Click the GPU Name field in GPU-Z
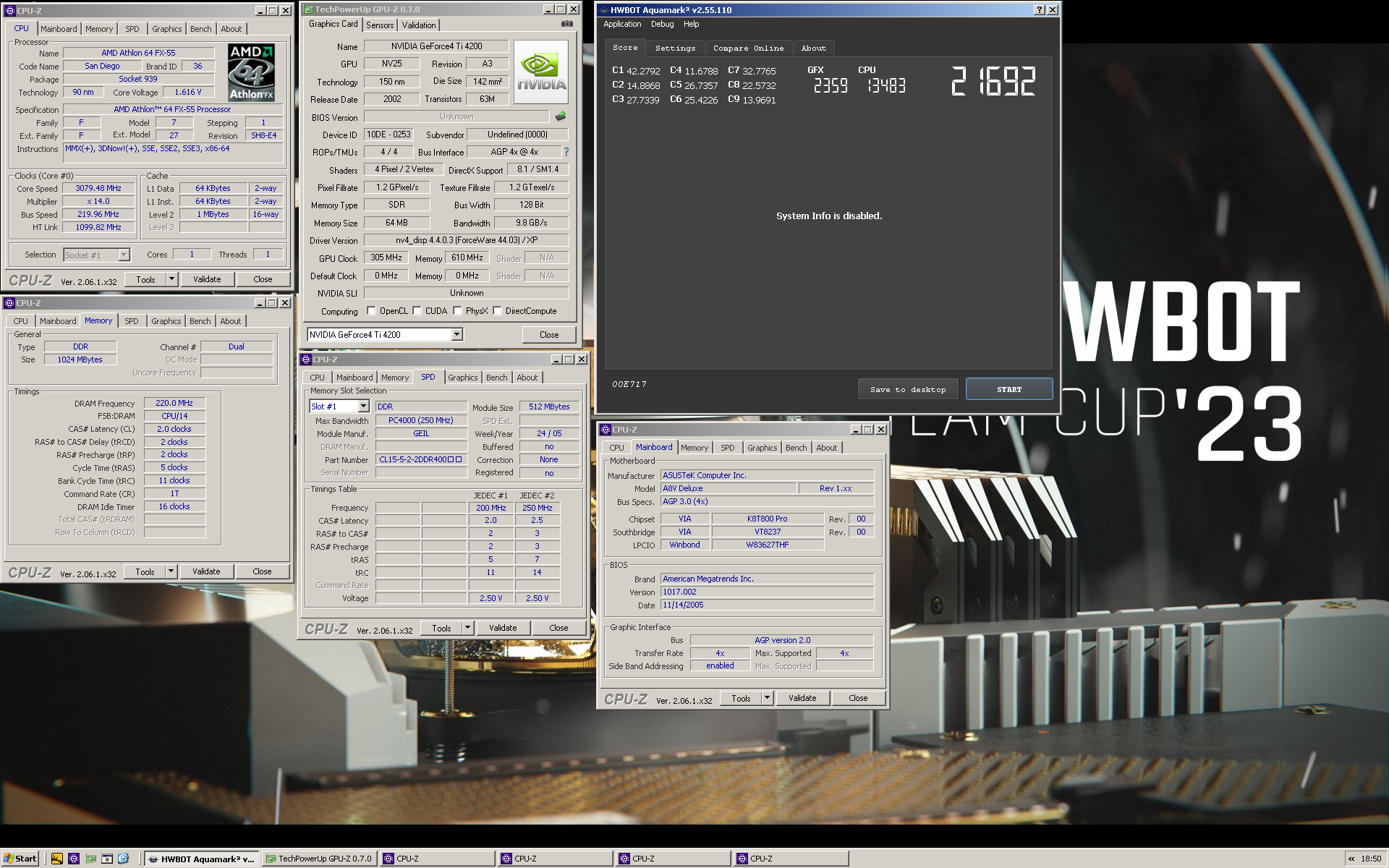The height and width of the screenshot is (868, 1389). (x=436, y=46)
